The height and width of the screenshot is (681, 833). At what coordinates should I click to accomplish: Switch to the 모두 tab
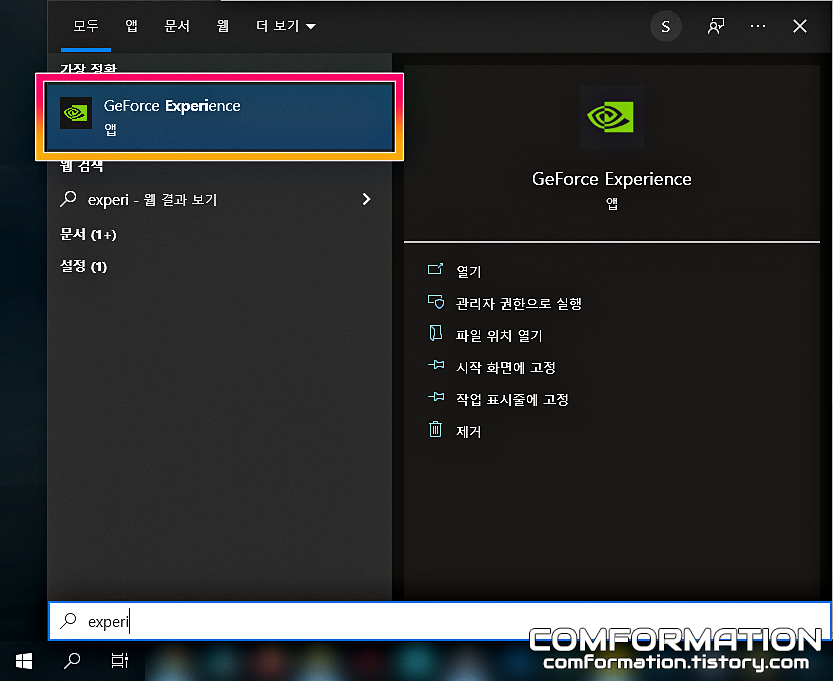86,26
